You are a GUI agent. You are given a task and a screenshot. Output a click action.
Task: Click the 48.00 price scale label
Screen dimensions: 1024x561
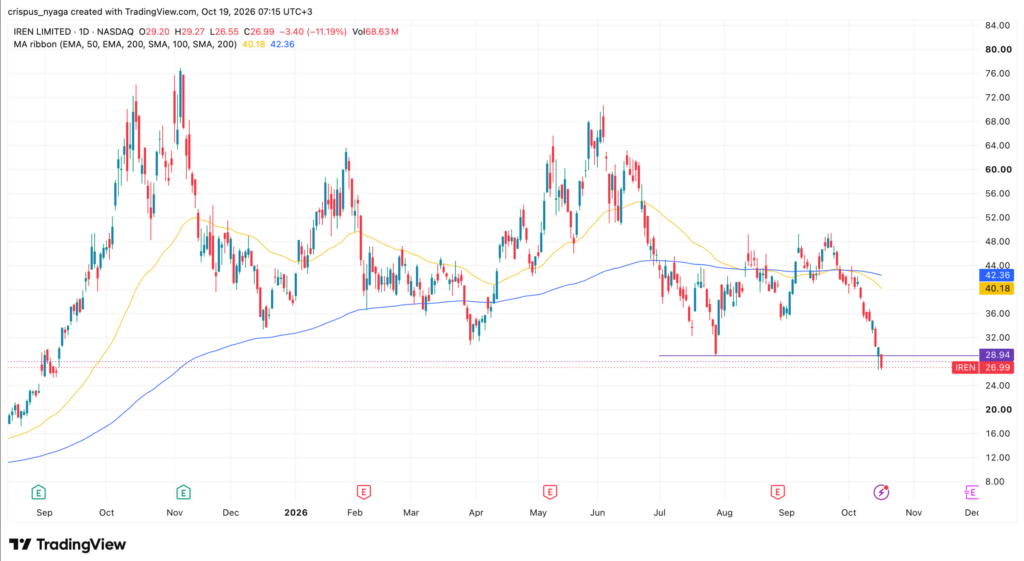pyautogui.click(x=998, y=242)
